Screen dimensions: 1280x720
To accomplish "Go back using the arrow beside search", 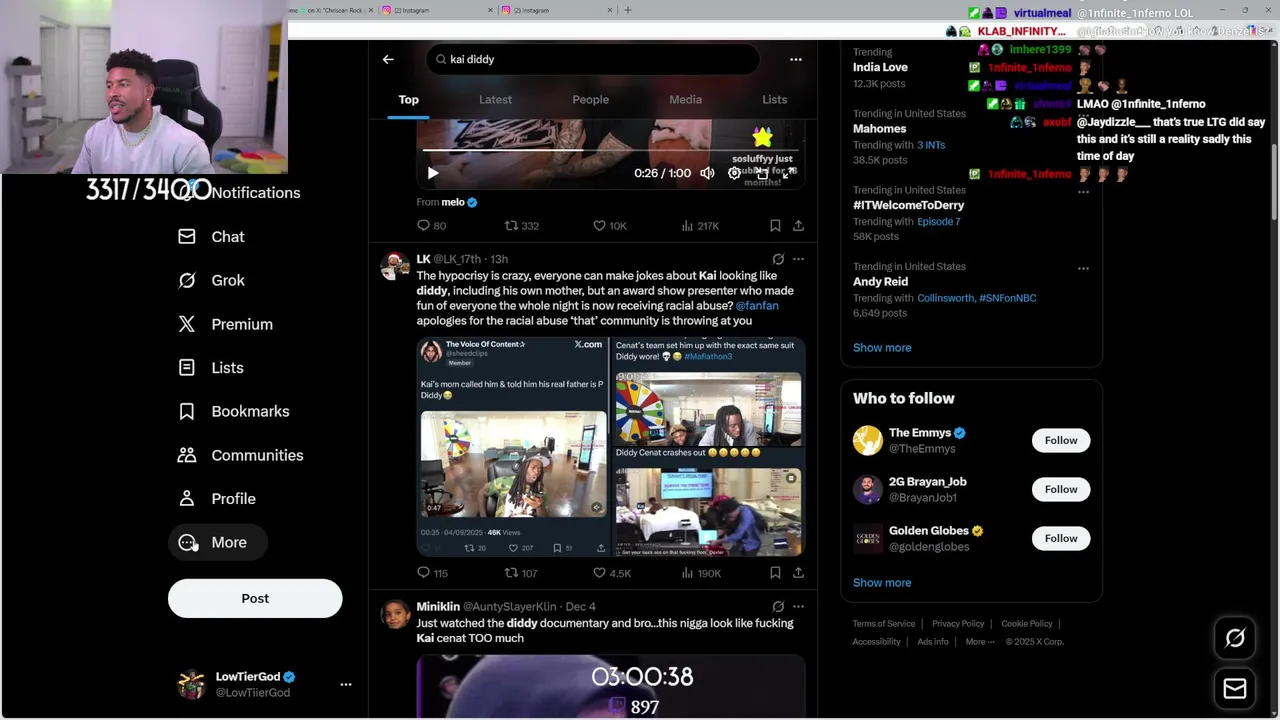I will click(x=388, y=59).
